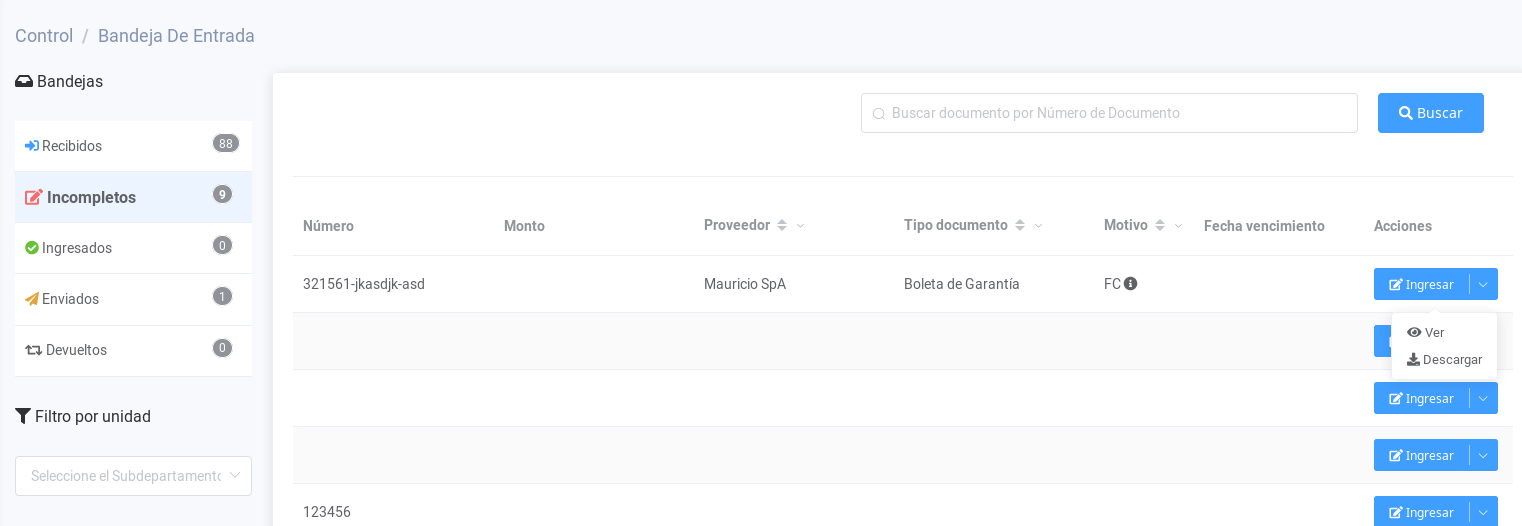This screenshot has height=526, width=1522.
Task: Open the Tipo documento filter chevron
Action: [x=1038, y=226]
